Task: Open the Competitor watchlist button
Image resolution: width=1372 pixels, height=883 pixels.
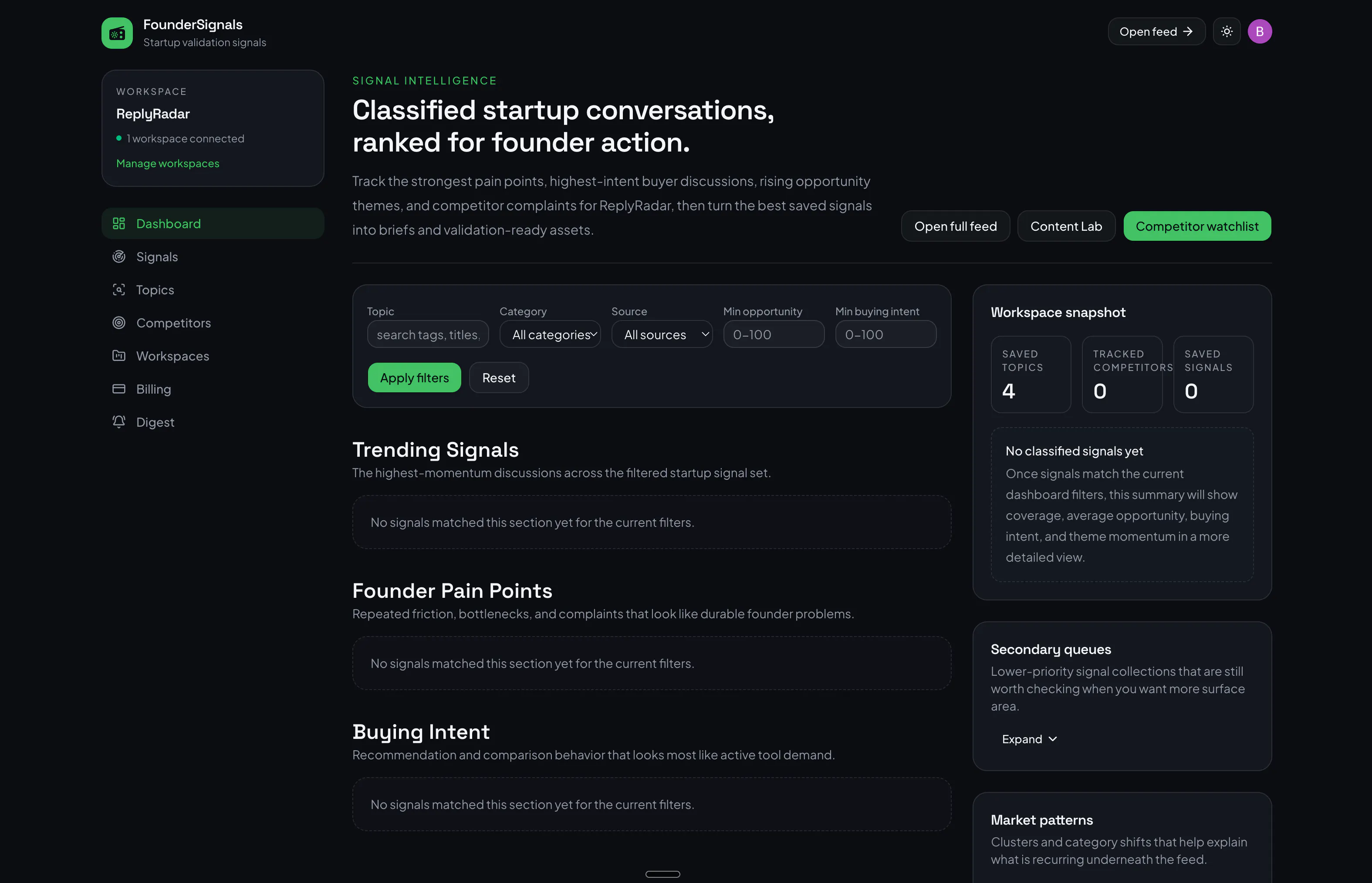Action: tap(1197, 226)
